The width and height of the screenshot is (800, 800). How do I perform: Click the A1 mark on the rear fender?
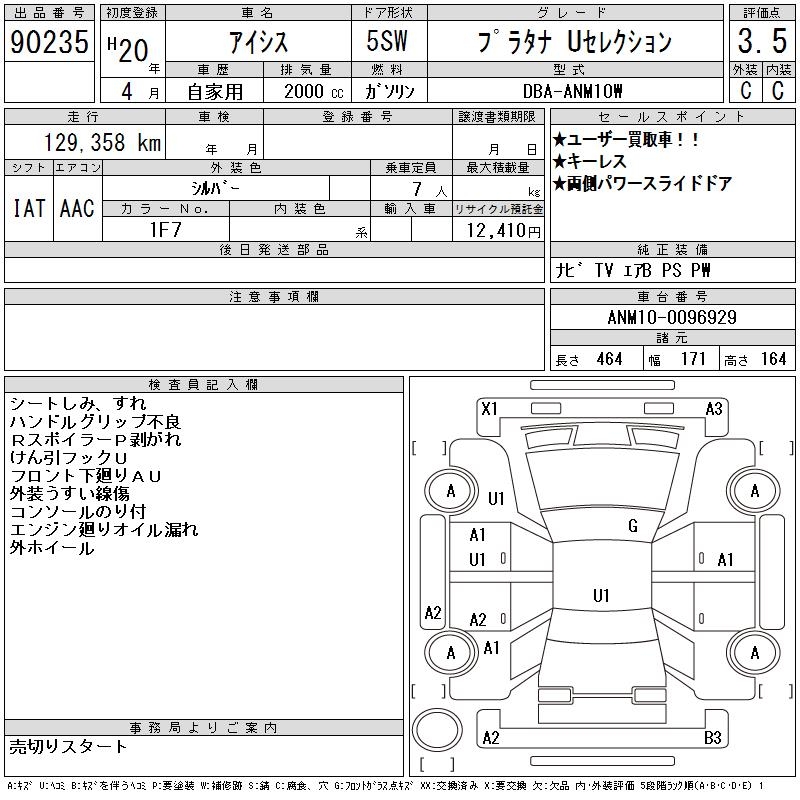(491, 648)
